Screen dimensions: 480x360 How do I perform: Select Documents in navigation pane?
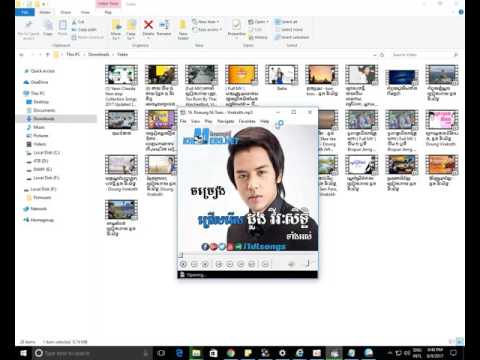41,110
